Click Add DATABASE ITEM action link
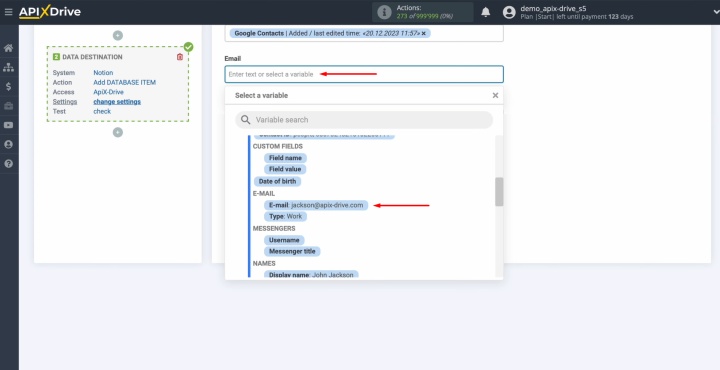Image resolution: width=720 pixels, height=370 pixels. (124, 82)
